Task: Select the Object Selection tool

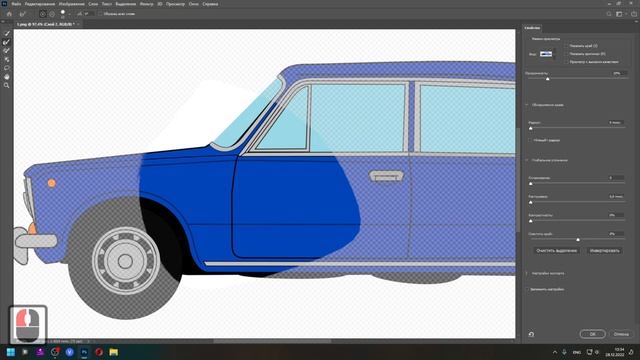Action: click(x=7, y=60)
